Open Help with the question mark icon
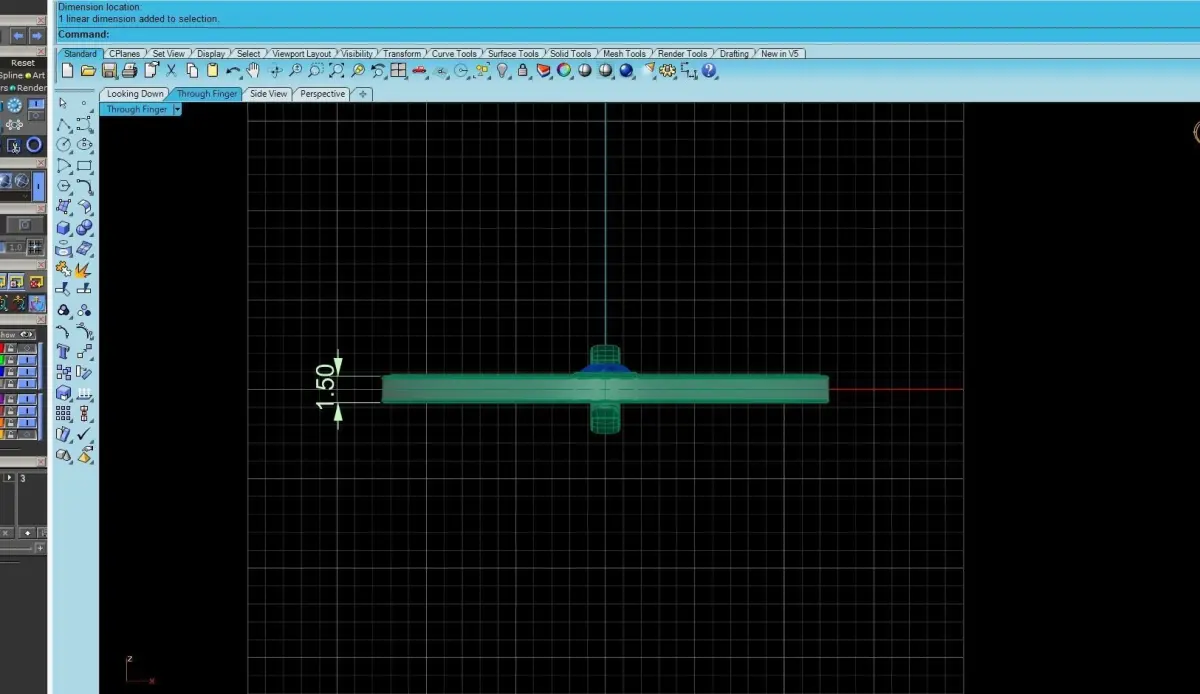 click(x=710, y=71)
